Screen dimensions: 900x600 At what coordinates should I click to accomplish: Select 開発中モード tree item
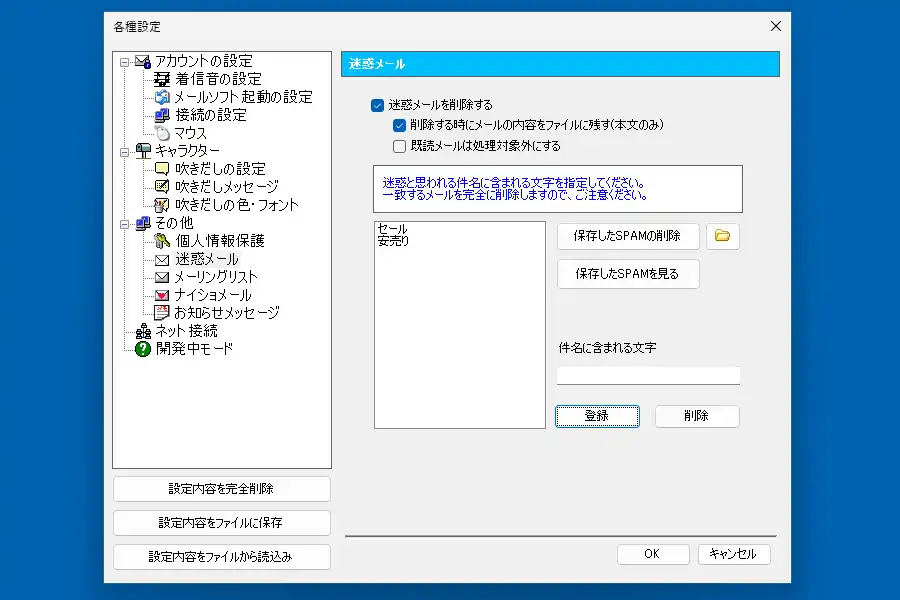pos(195,349)
